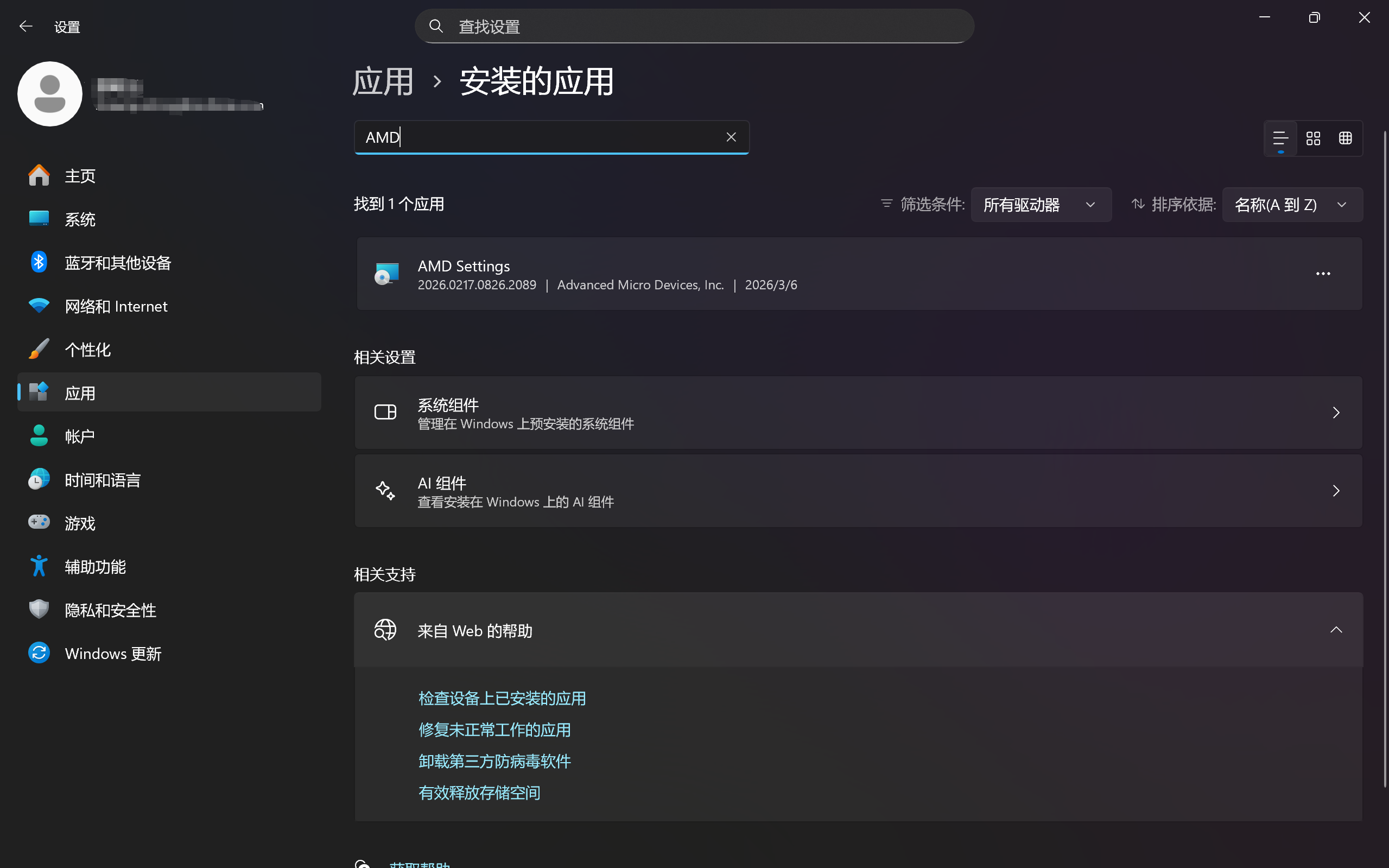Open the Gaming settings section
Viewport: 1389px width, 868px height.
(80, 523)
